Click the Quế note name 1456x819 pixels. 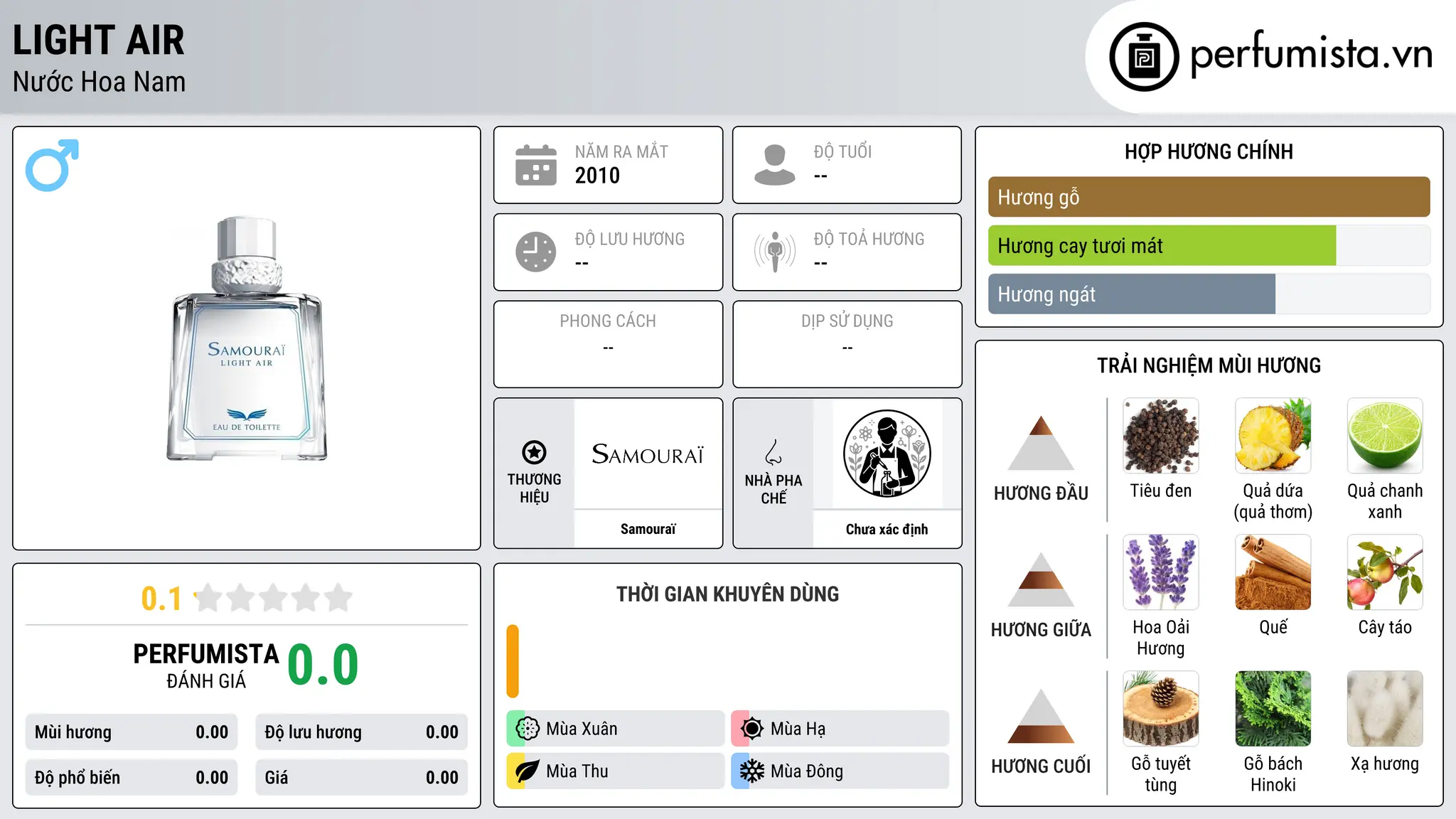pyautogui.click(x=1273, y=627)
